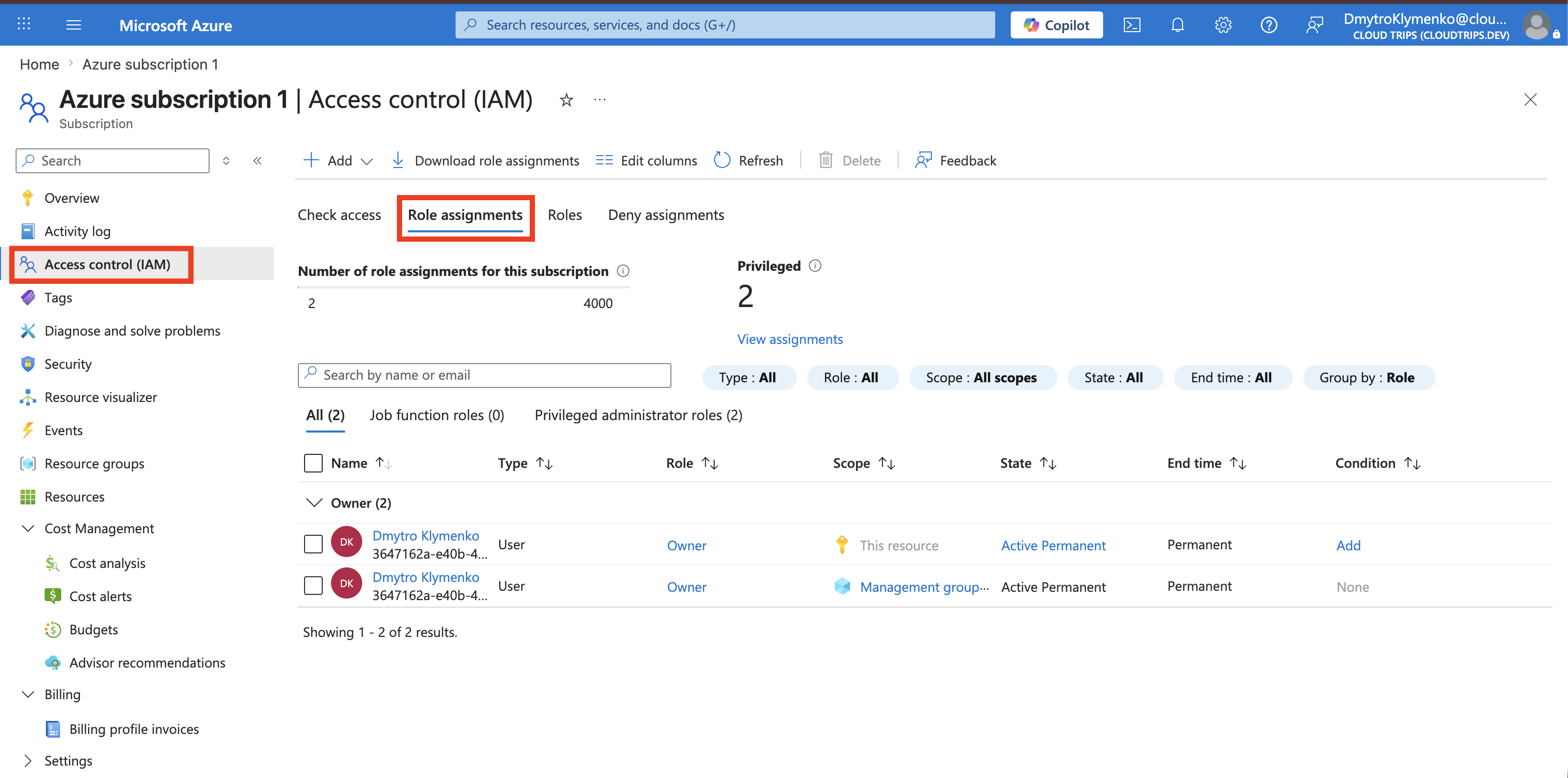
Task: Open the portal hamburger menu
Action: 74,24
